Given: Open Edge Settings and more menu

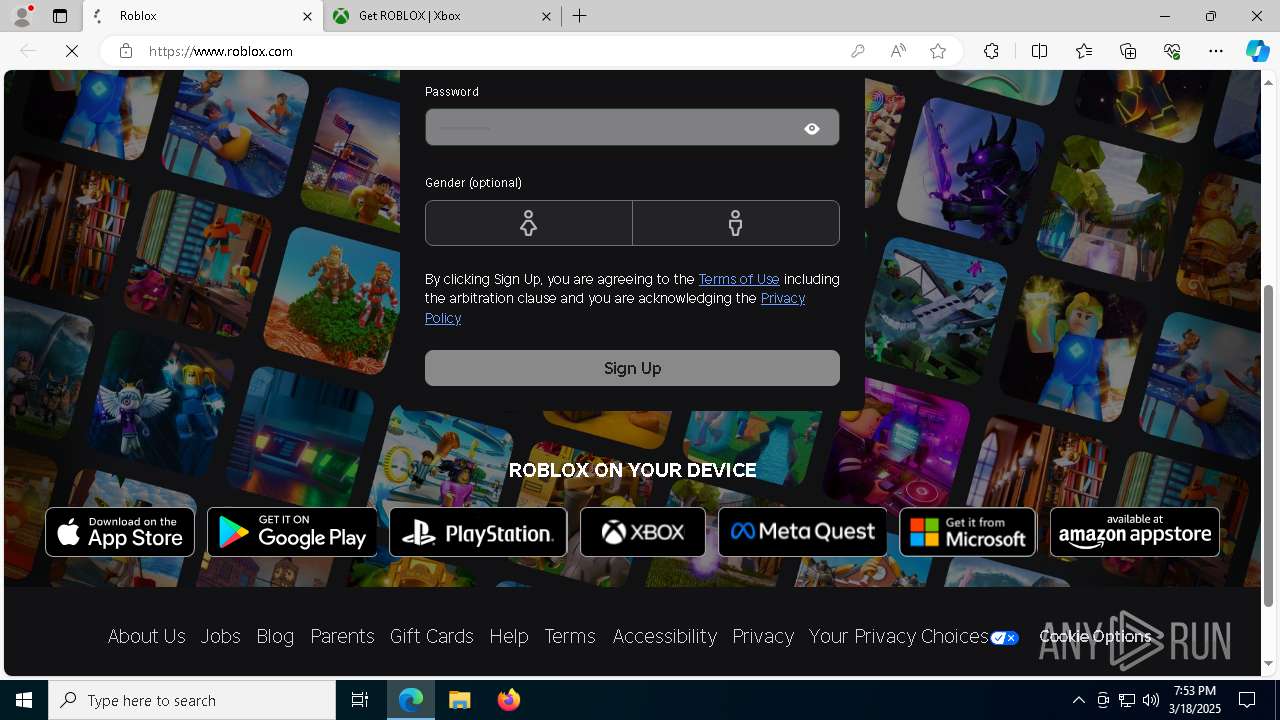Looking at the screenshot, I should click(x=1216, y=51).
